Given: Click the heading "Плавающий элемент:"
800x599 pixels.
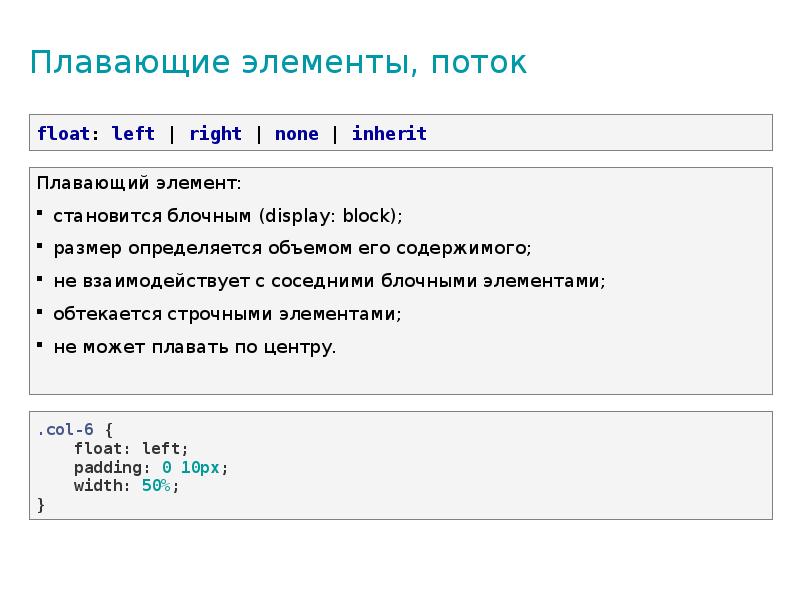Looking at the screenshot, I should [x=139, y=183].
